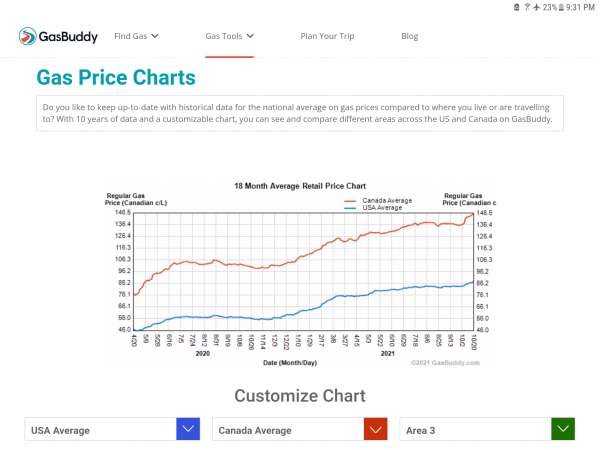Tap the airplane mode status icon
Image resolution: width=600 pixels, height=450 pixels.
[538, 7]
